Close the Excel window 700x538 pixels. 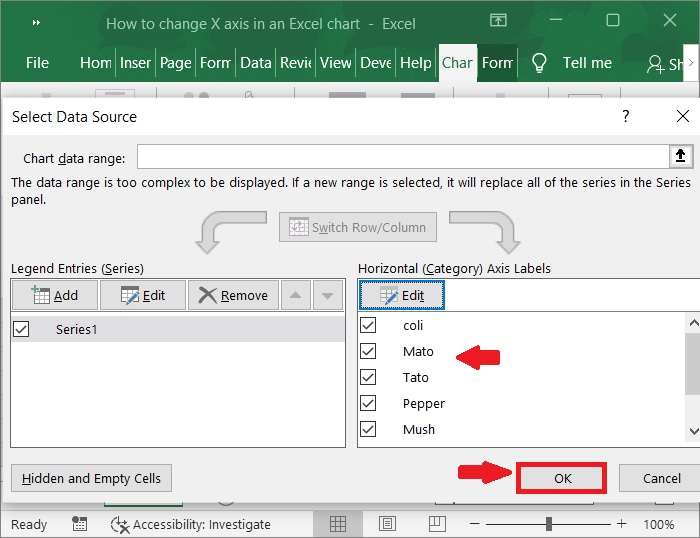(x=670, y=20)
